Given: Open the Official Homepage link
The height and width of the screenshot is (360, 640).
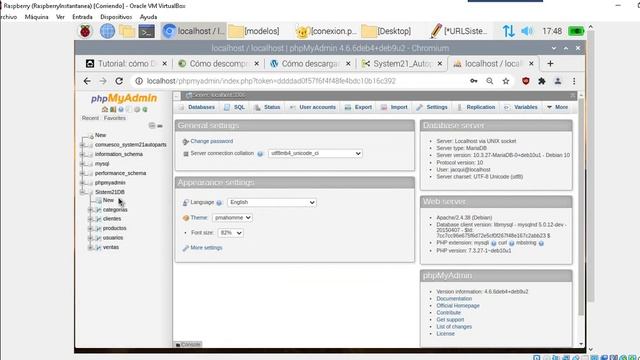Looking at the screenshot, I should pyautogui.click(x=458, y=306).
